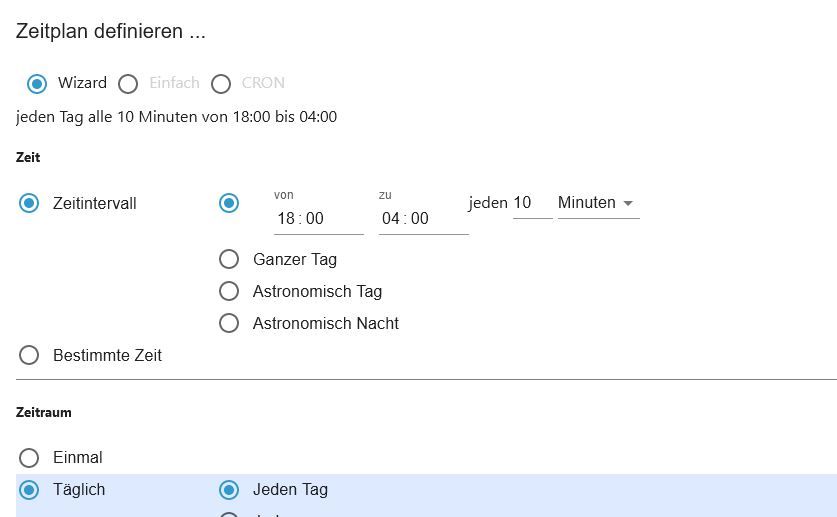Choose Einmal under Zeitraum
This screenshot has height=517, width=837.
[x=29, y=457]
